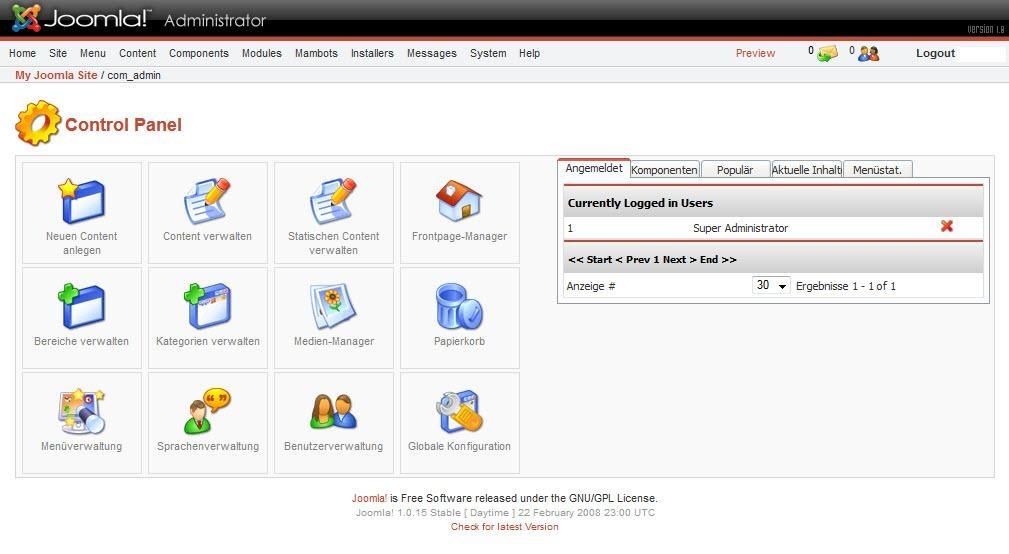Open the Neuen Content anlegen icon

point(82,201)
